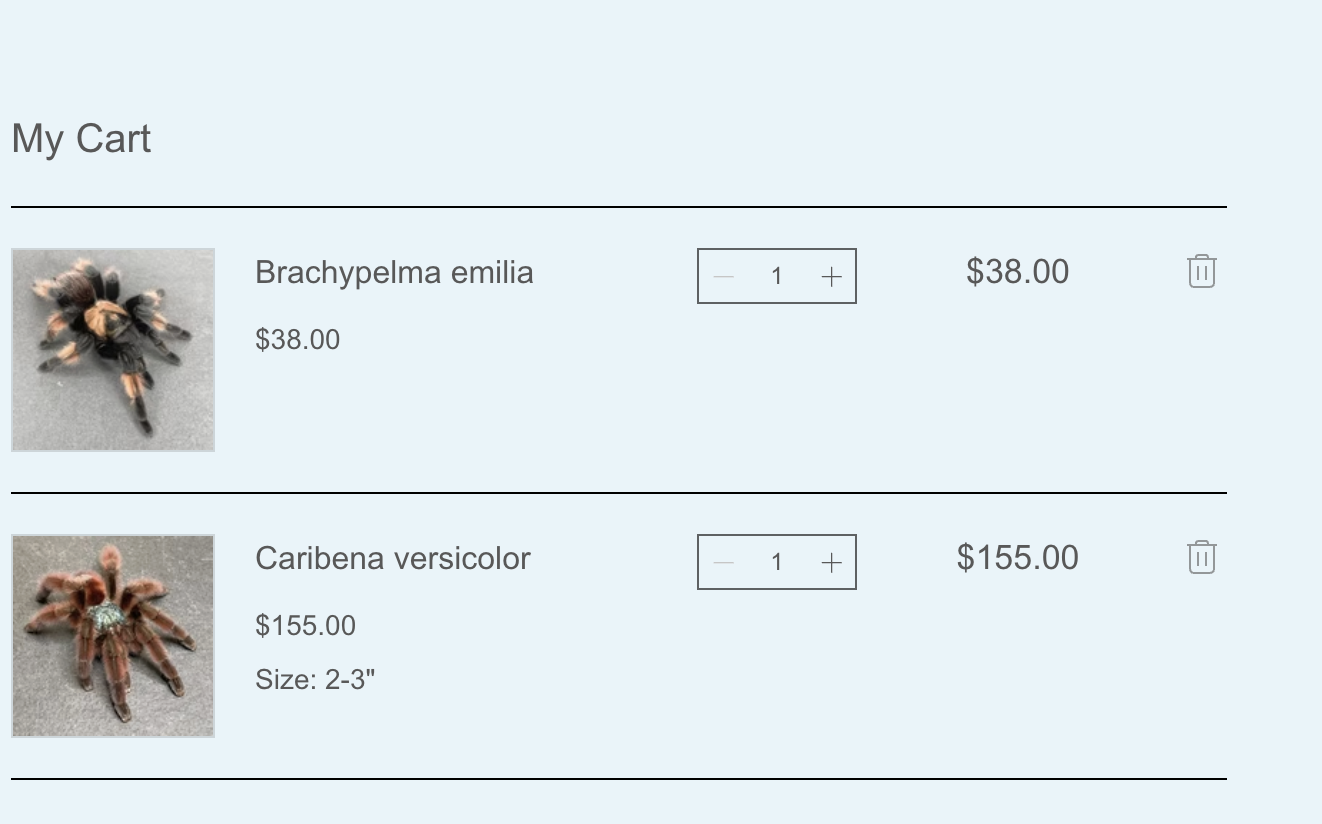This screenshot has width=1322, height=824.
Task: Click the Caribena versicolor quantity field
Action: (777, 562)
